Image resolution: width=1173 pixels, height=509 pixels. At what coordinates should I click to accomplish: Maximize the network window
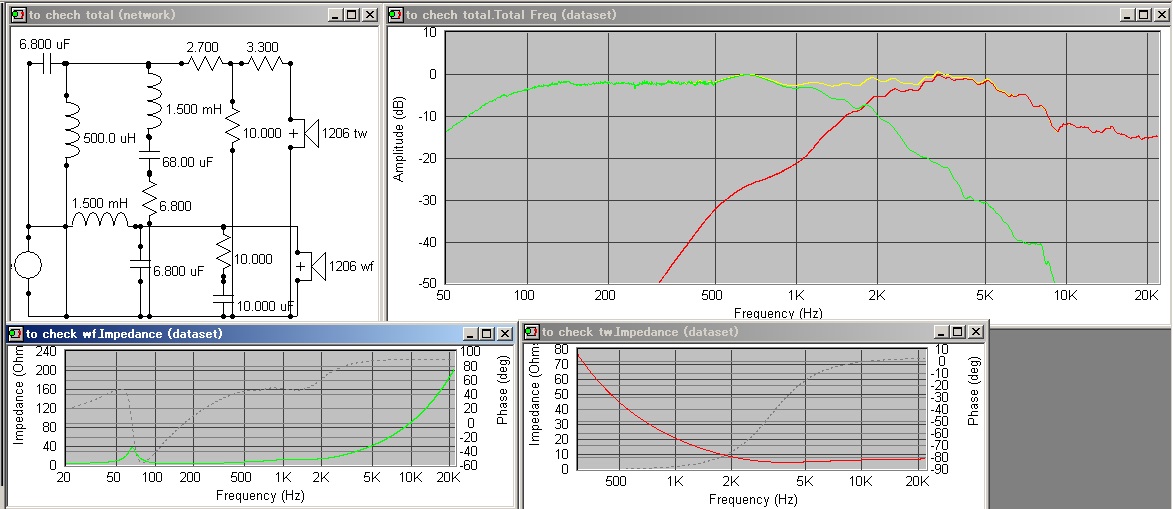[350, 14]
